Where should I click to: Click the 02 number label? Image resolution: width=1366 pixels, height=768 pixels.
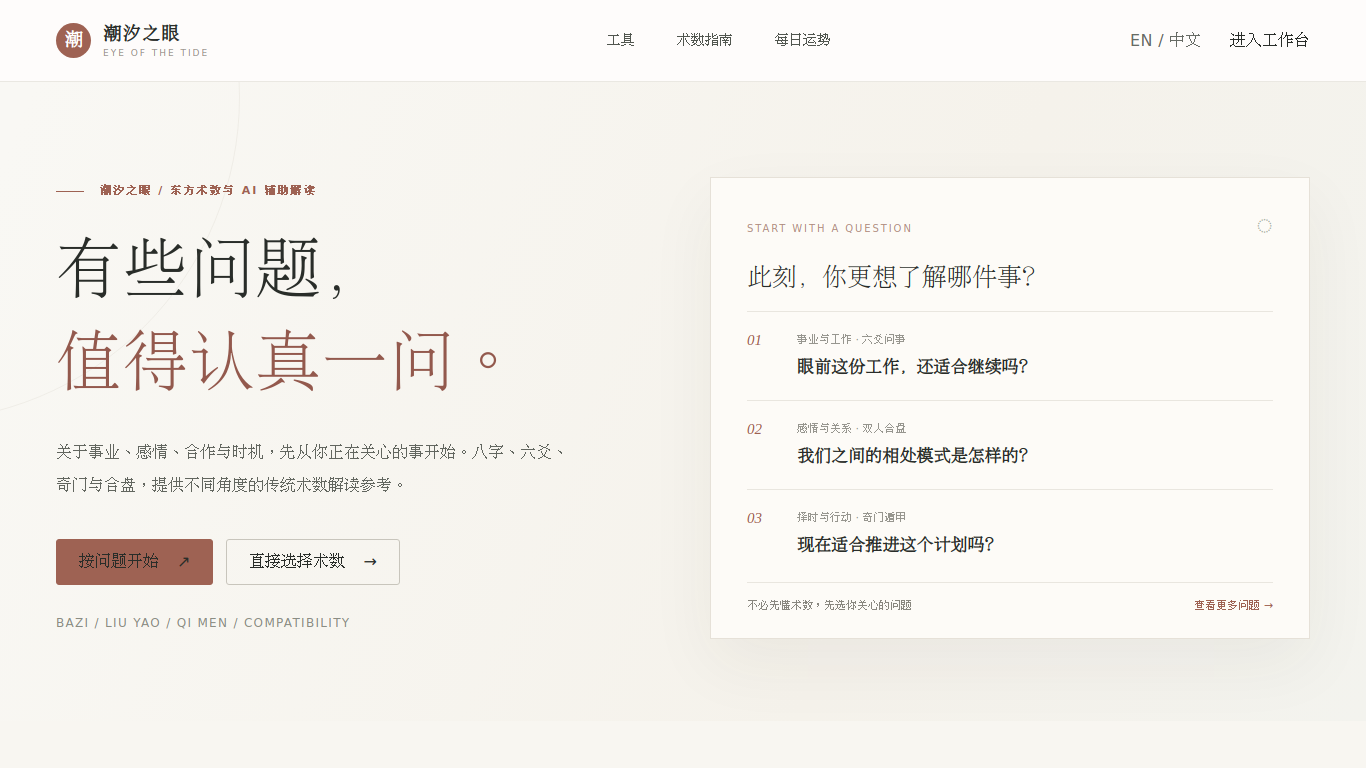tap(754, 429)
